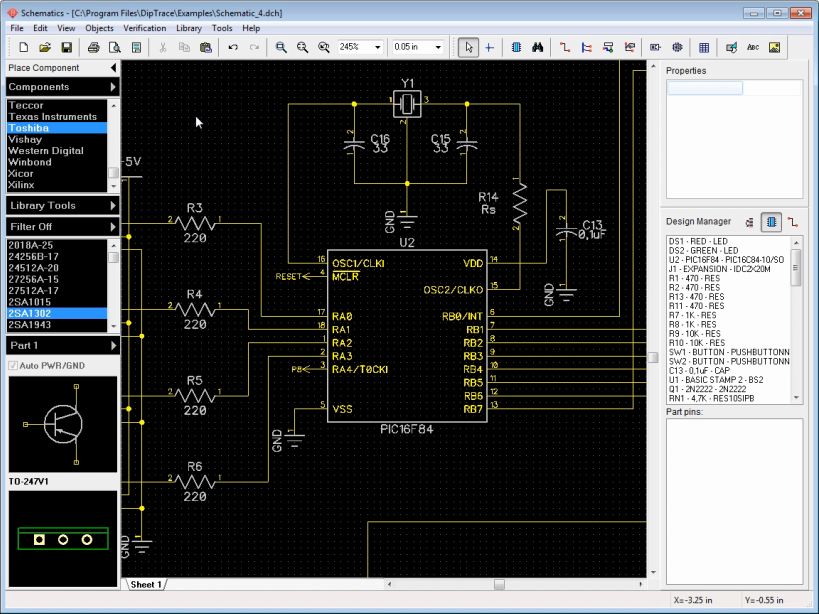Viewport: 819px width, 614px height.
Task: Toggle components view in Design Manager
Action: (771, 222)
